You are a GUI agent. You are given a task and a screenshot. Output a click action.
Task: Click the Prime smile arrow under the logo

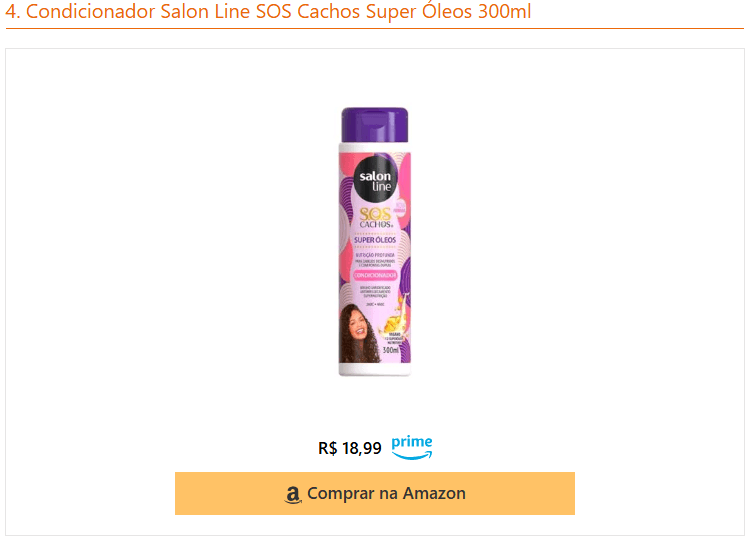click(x=412, y=455)
